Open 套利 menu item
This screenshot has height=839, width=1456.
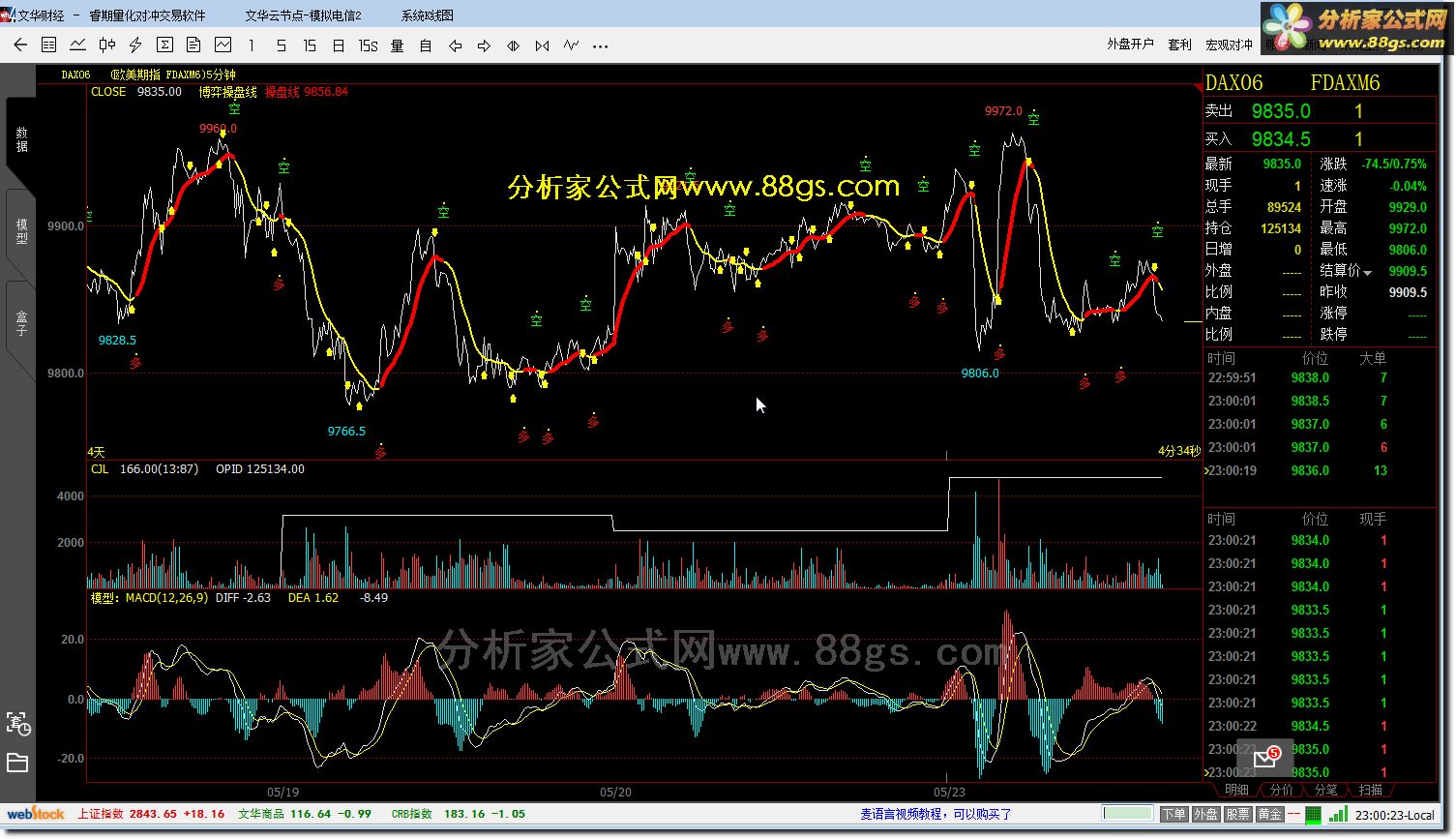point(1179,45)
